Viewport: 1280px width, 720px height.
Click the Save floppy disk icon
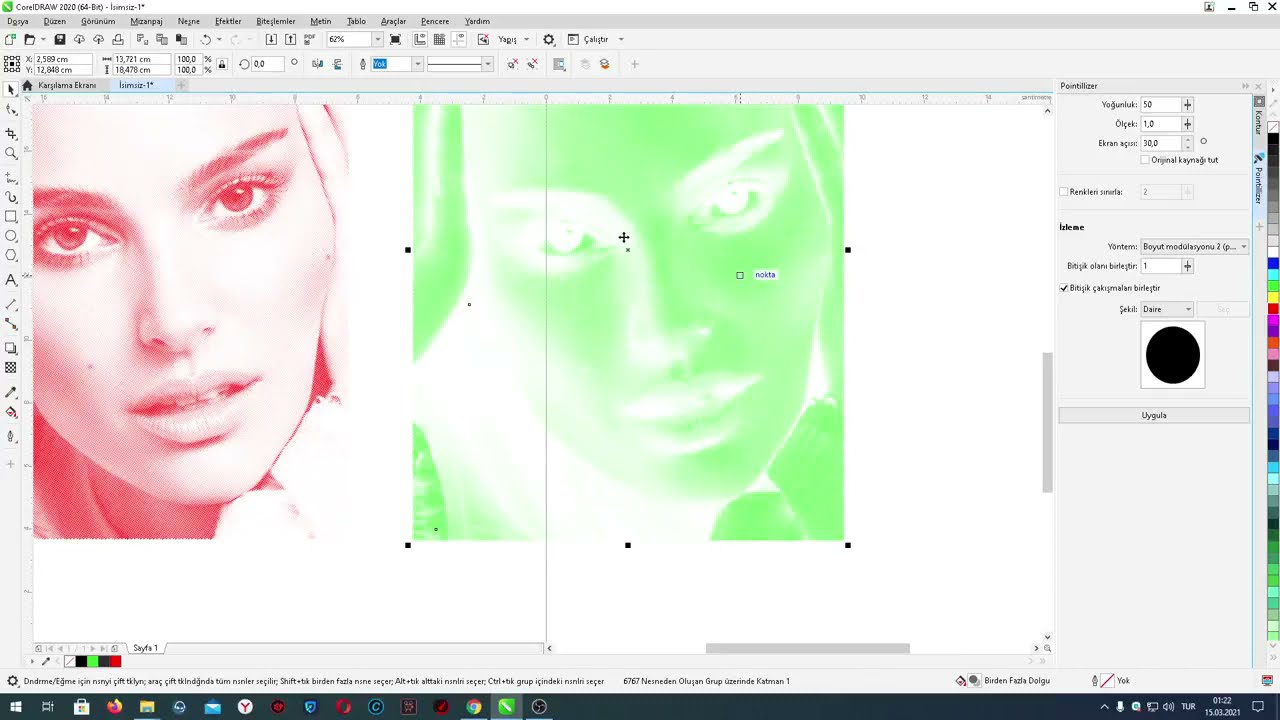(x=60, y=39)
